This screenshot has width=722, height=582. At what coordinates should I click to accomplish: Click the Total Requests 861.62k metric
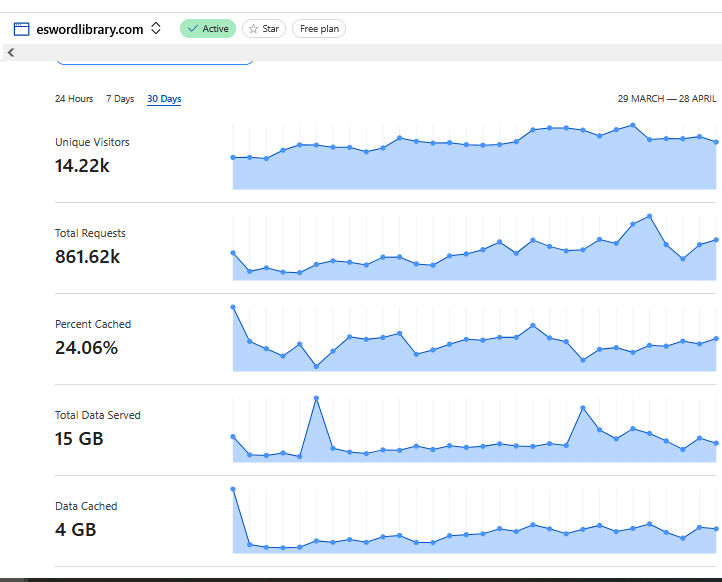[x=90, y=246]
